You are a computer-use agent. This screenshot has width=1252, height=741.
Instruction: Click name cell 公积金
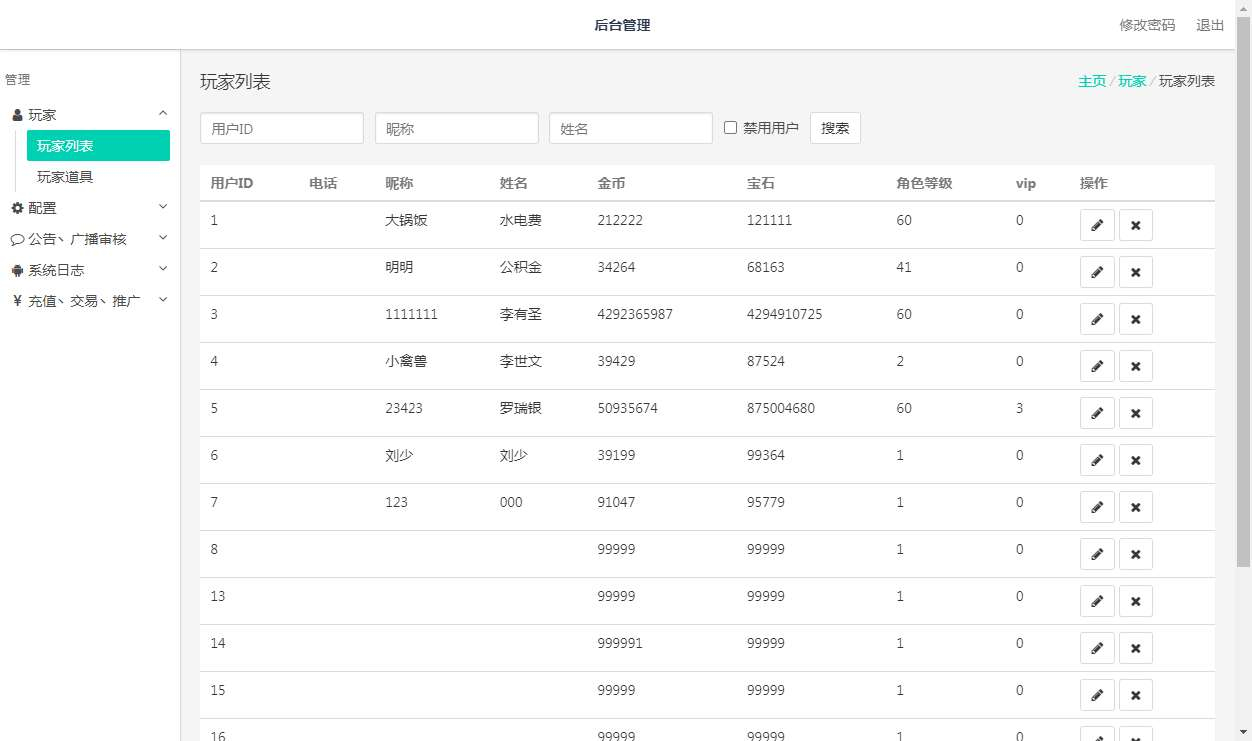[x=521, y=267]
